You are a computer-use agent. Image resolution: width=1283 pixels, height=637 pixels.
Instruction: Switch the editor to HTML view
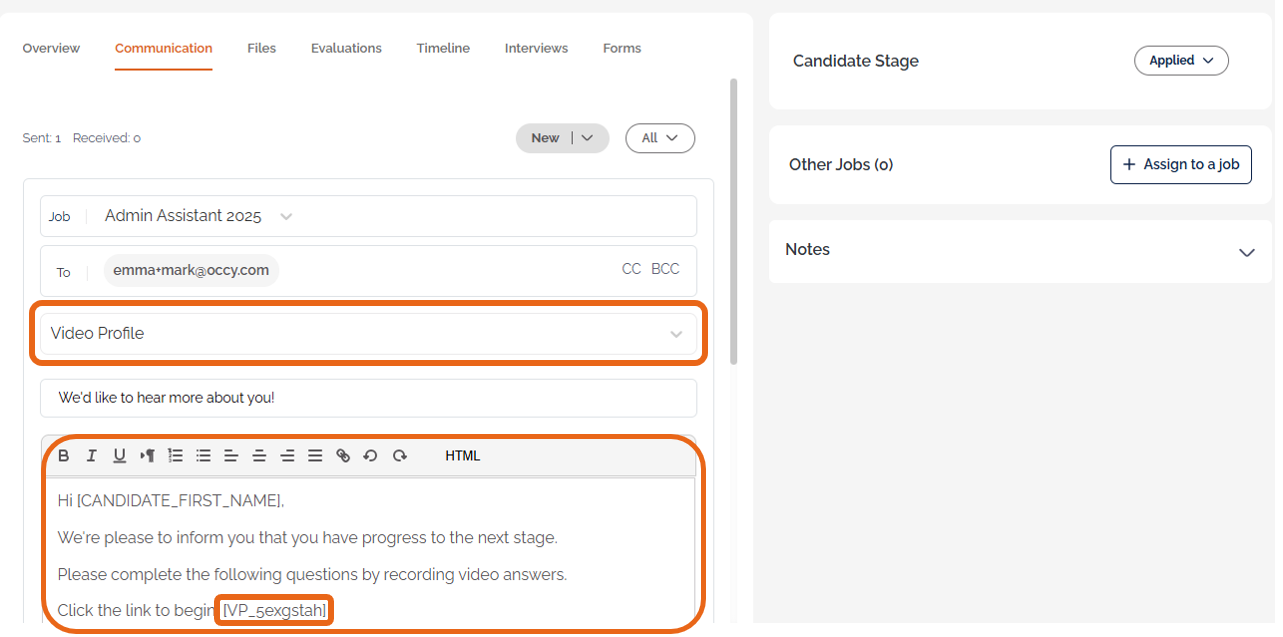click(463, 456)
